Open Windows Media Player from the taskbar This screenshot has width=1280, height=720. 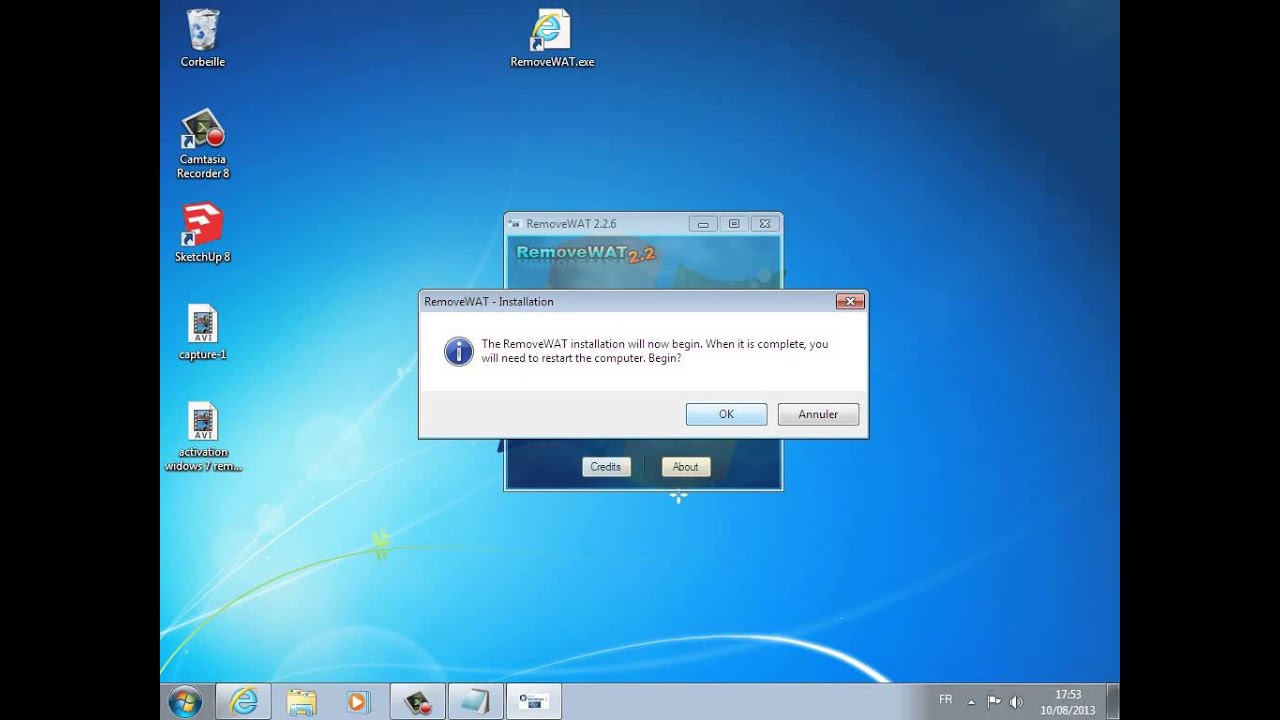tap(358, 701)
